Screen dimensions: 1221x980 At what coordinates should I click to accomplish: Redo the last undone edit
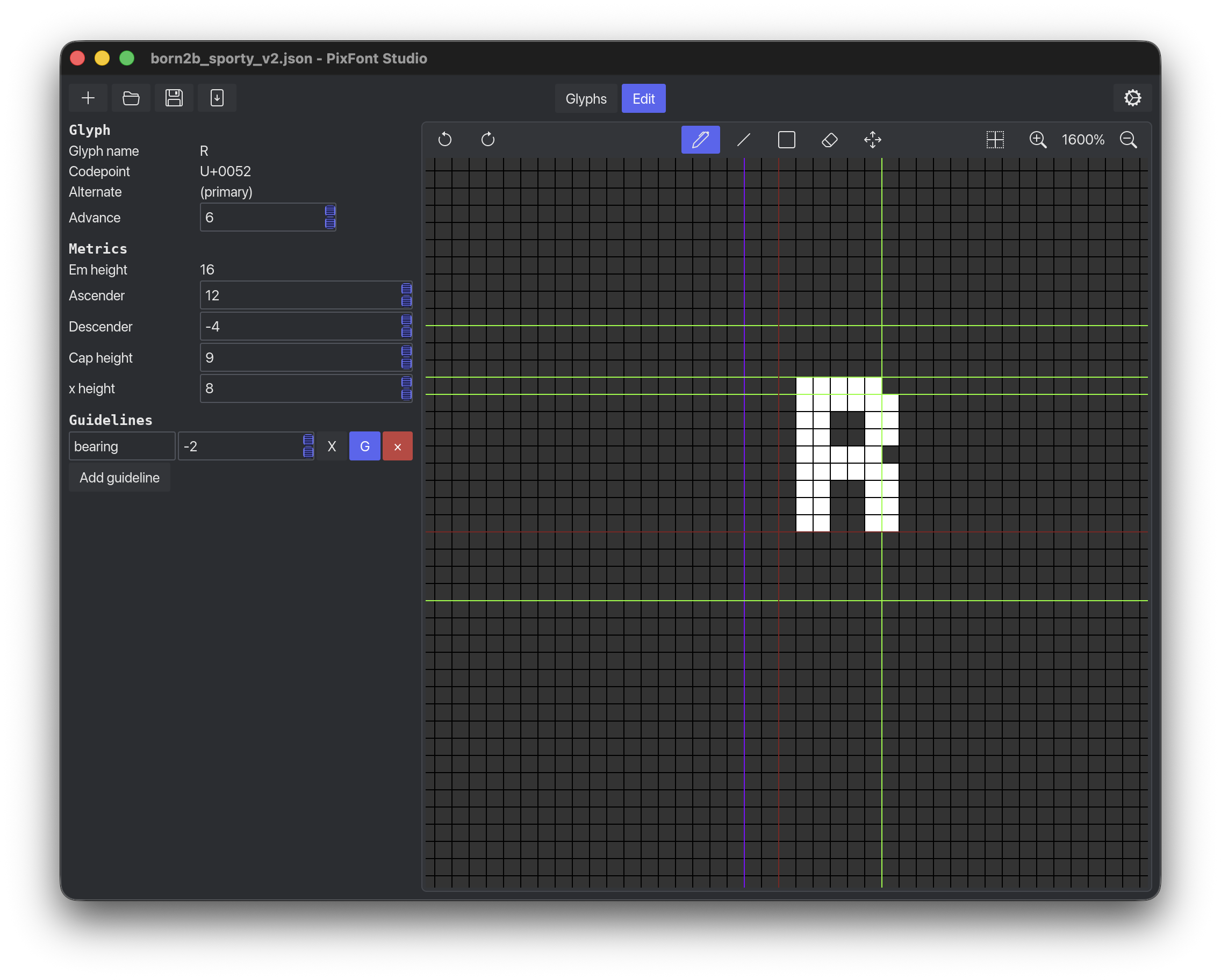click(x=488, y=139)
